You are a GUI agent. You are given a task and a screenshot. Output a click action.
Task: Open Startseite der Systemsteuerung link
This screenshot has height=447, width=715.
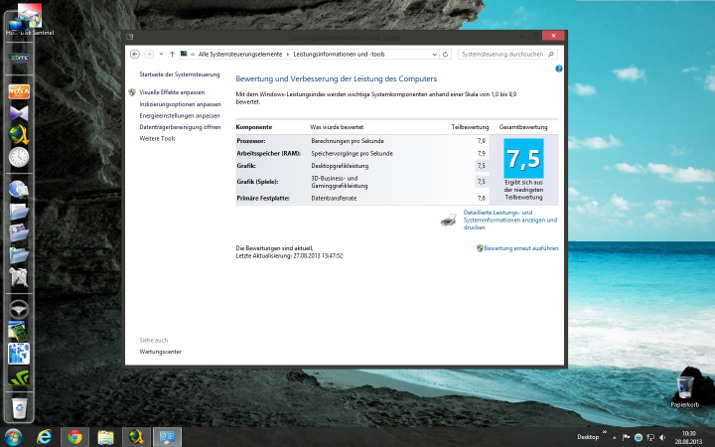(180, 74)
